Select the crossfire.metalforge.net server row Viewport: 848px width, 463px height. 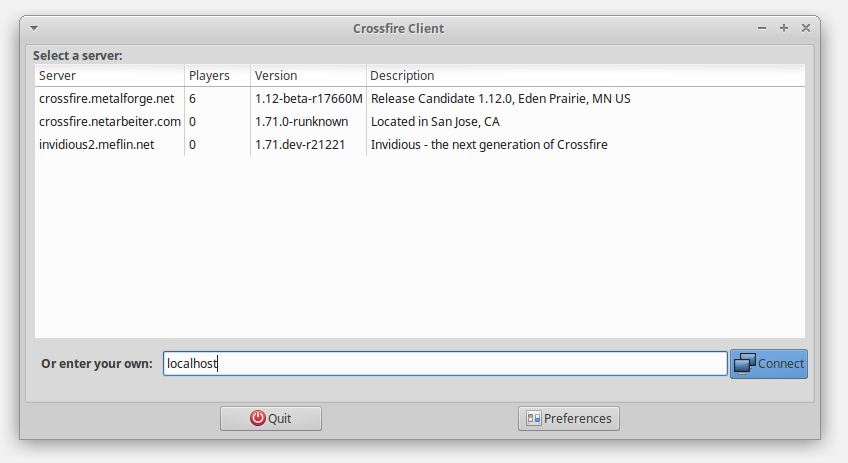107,99
